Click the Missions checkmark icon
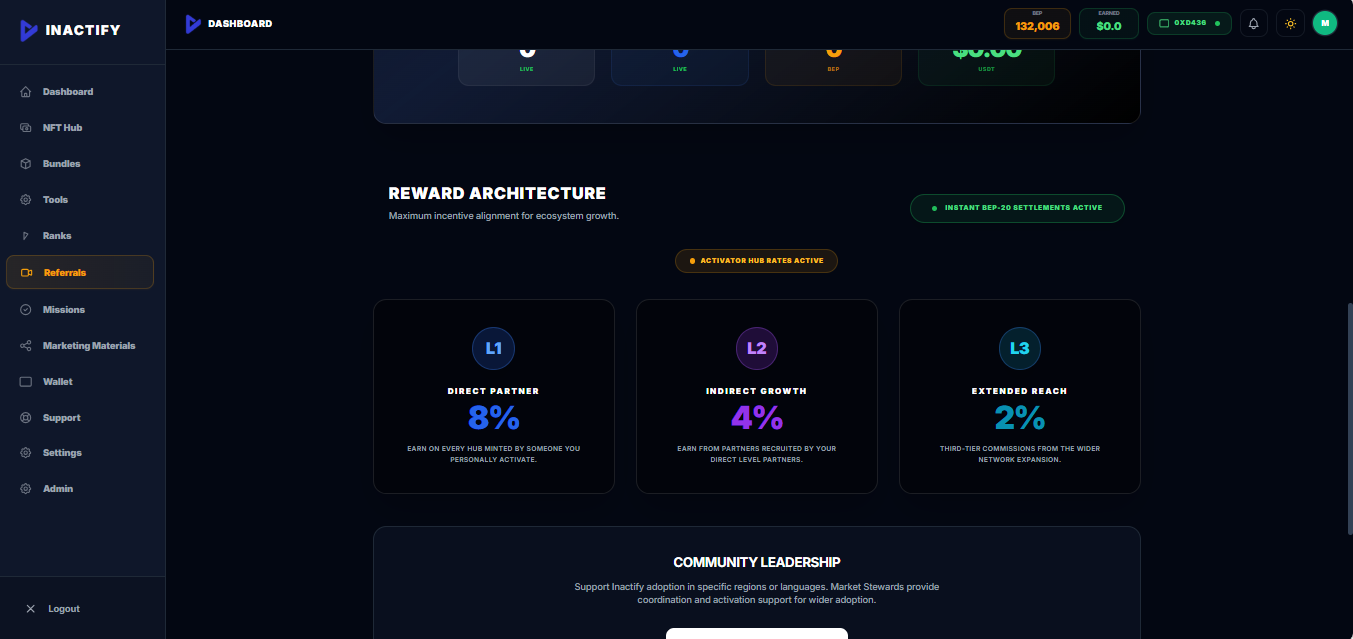 pyautogui.click(x=24, y=309)
